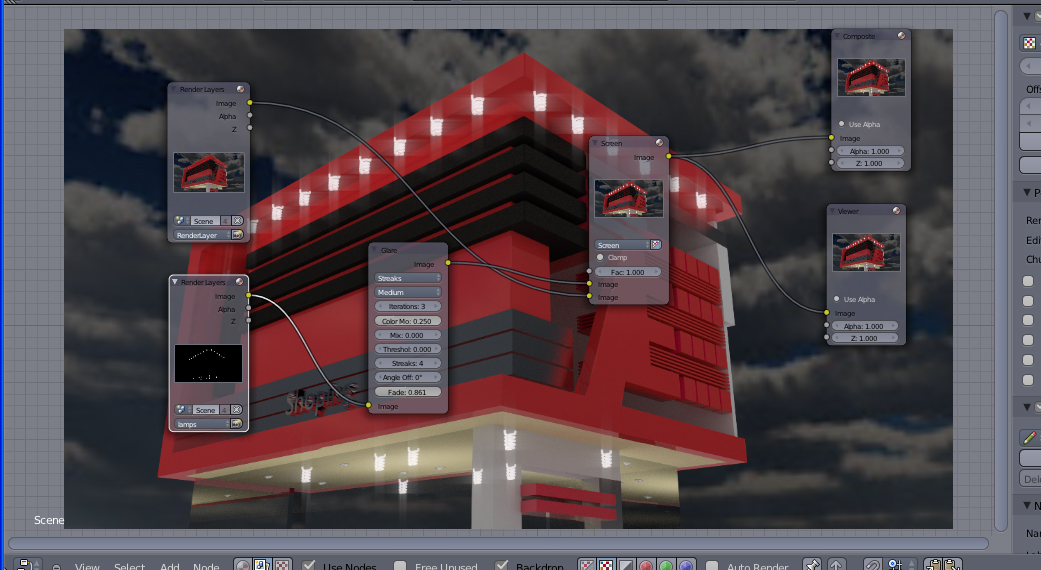Click the copy nodes to clipboard icon
1041x570 pixels.
pos(933,565)
